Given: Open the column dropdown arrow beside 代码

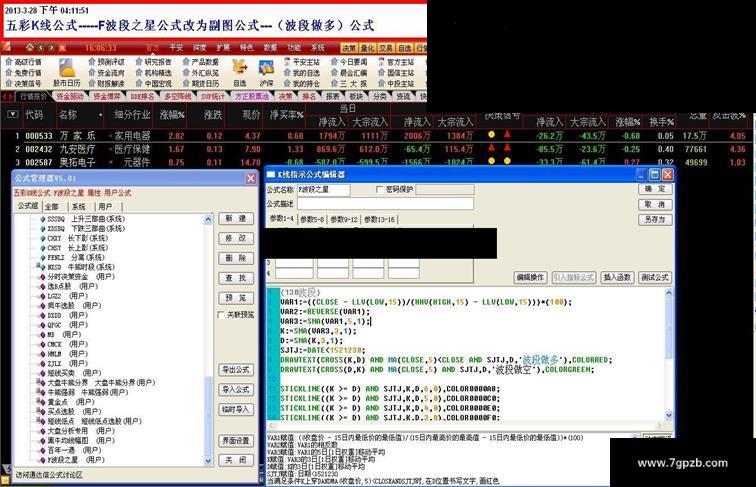Looking at the screenshot, I should coord(13,114).
